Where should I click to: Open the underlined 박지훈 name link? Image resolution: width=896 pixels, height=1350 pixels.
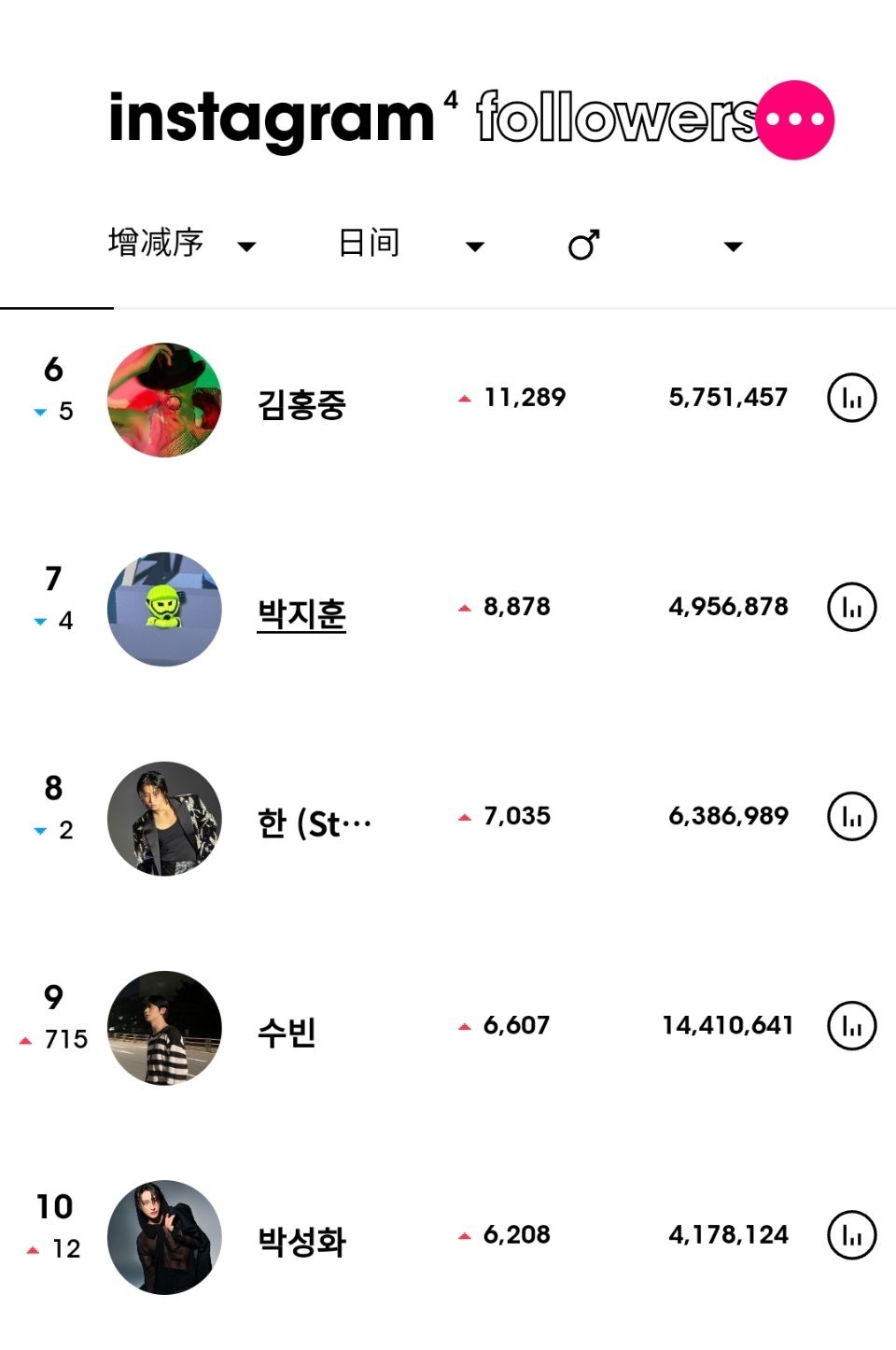point(301,614)
